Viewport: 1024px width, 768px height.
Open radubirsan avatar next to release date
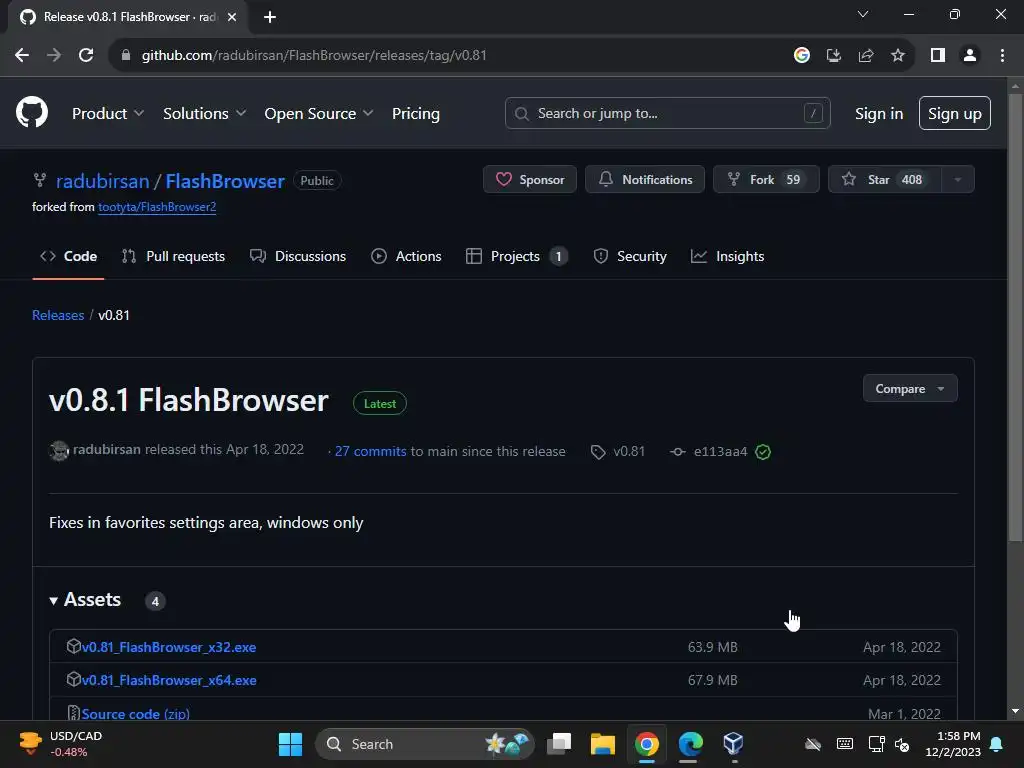pos(59,451)
